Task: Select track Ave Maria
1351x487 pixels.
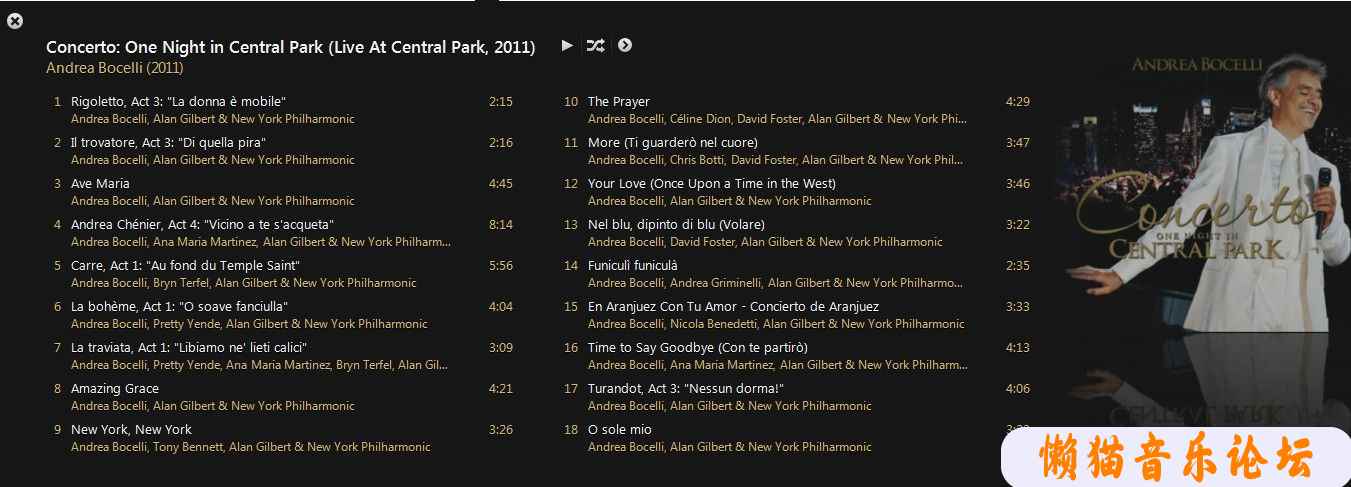Action: 100,183
